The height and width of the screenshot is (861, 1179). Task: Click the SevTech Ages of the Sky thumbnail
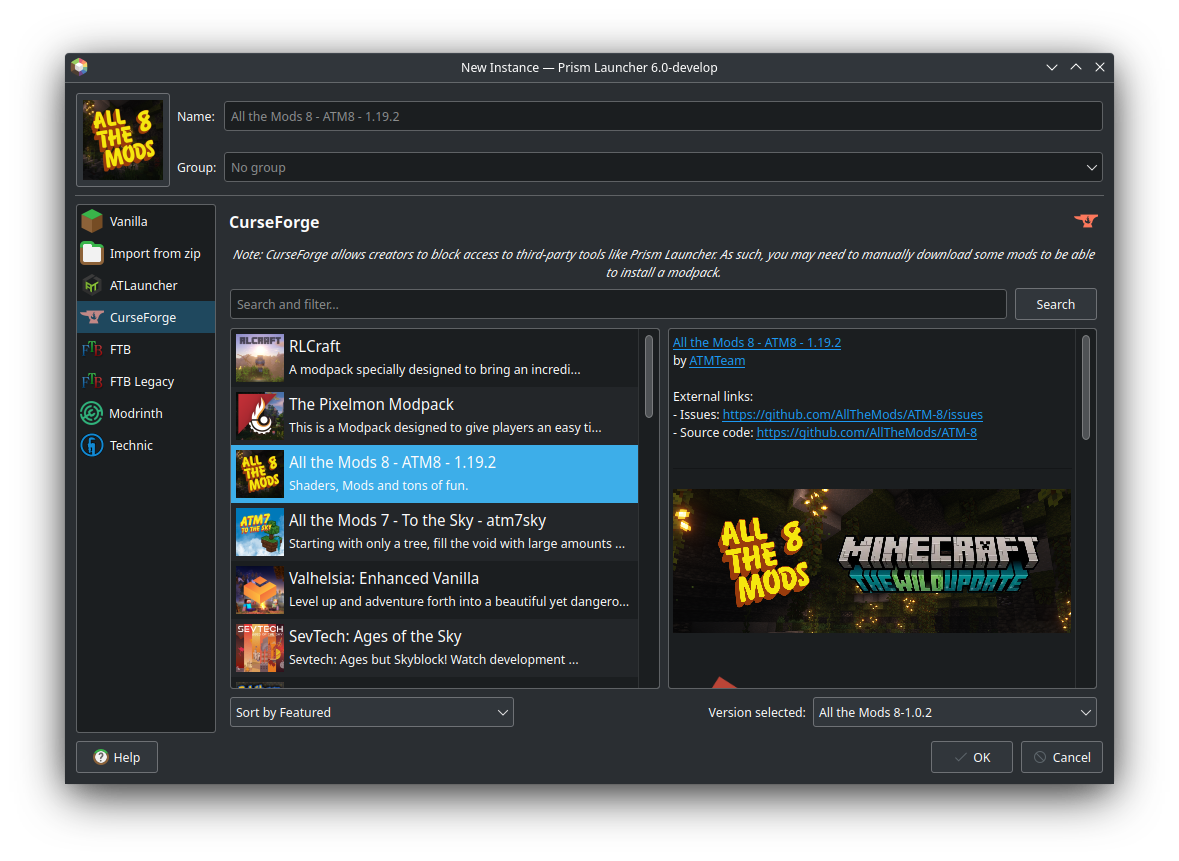point(259,647)
